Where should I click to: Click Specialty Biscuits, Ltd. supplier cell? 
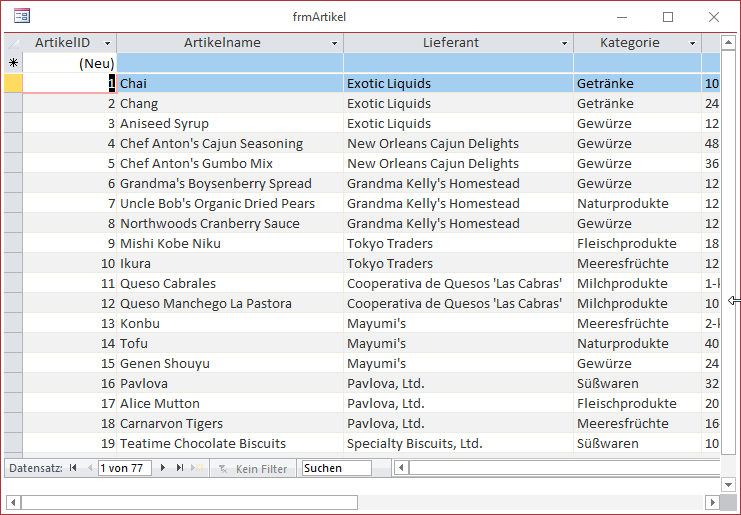pyautogui.click(x=458, y=443)
